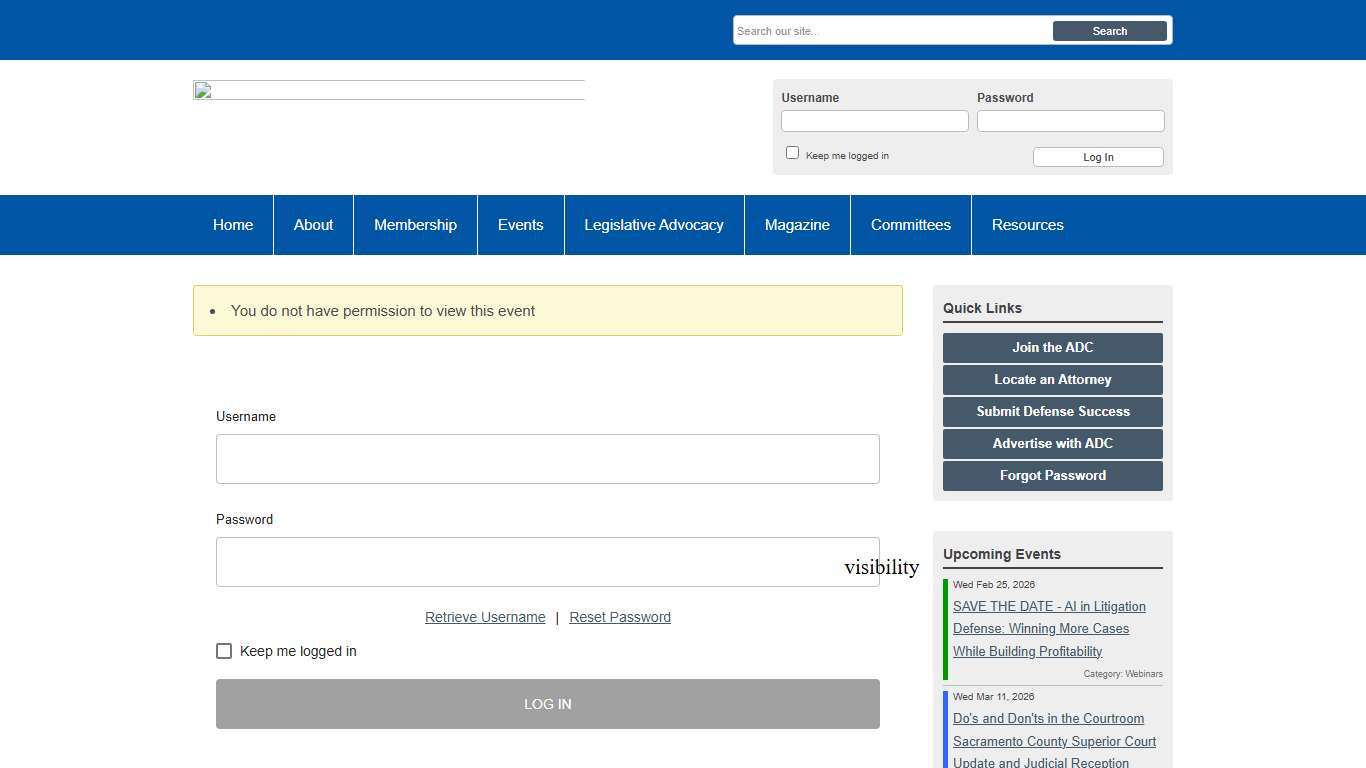Focus the Search our site field
This screenshot has height=768, width=1366.
click(892, 31)
